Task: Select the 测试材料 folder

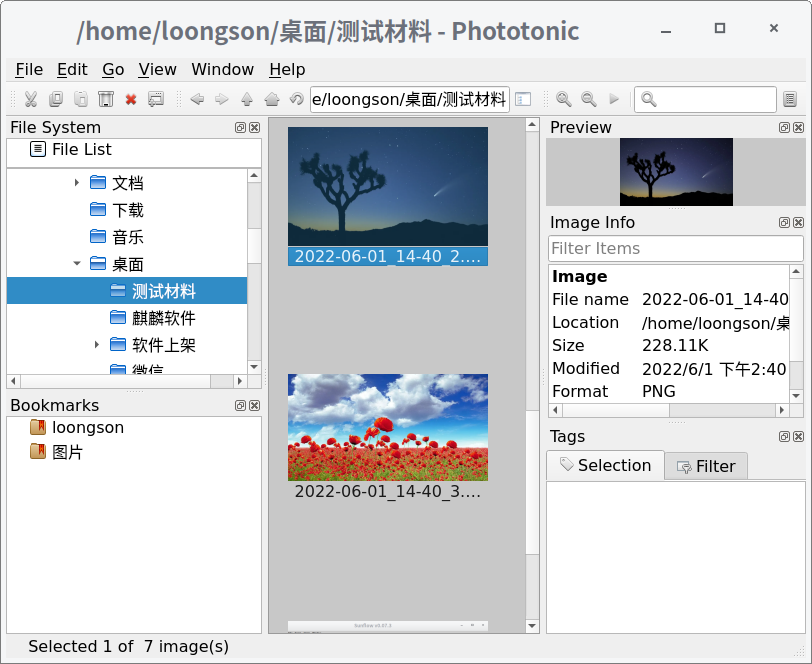Action: pyautogui.click(x=127, y=291)
